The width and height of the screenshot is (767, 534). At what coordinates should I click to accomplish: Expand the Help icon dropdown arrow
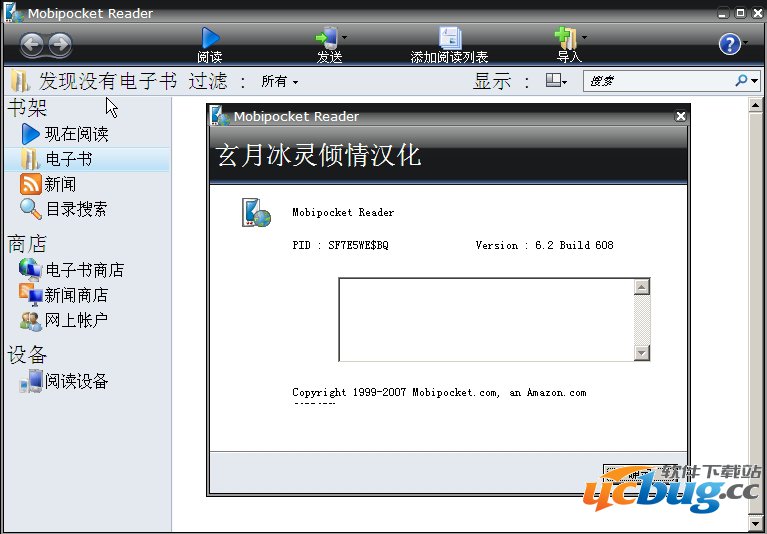tap(745, 43)
